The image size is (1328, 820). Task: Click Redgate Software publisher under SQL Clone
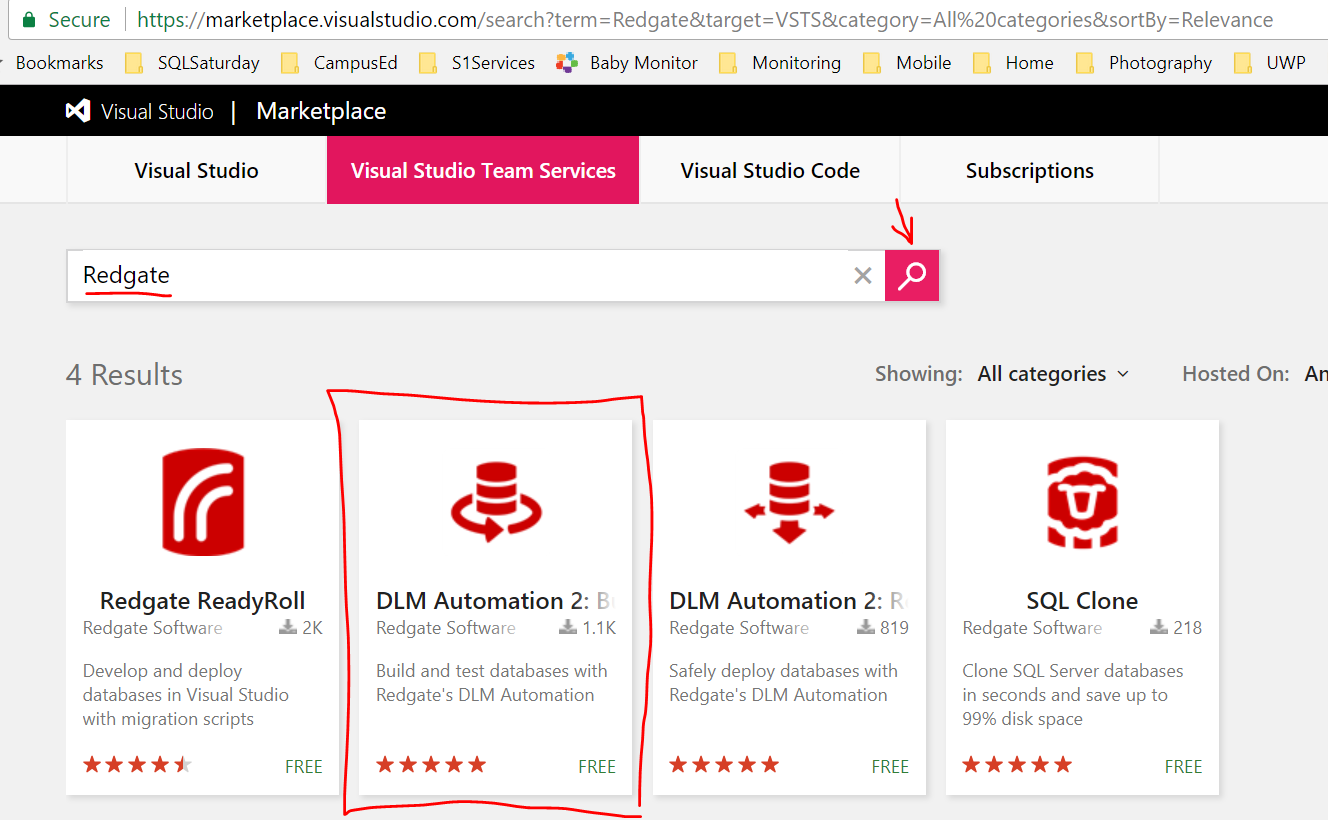(x=1032, y=628)
